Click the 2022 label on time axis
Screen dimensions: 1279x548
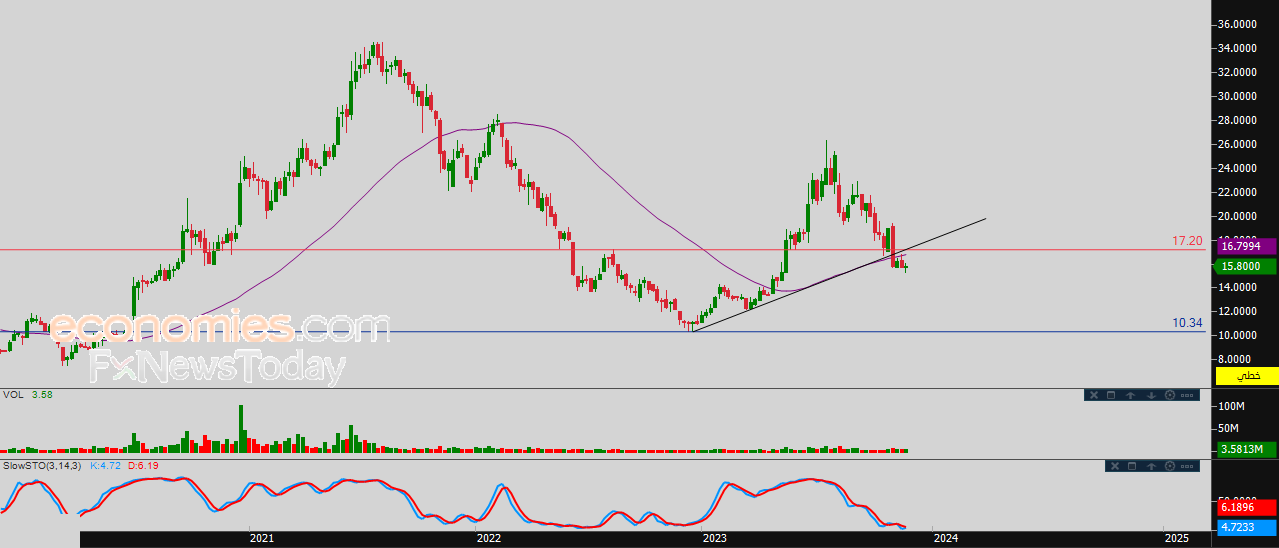(489, 539)
